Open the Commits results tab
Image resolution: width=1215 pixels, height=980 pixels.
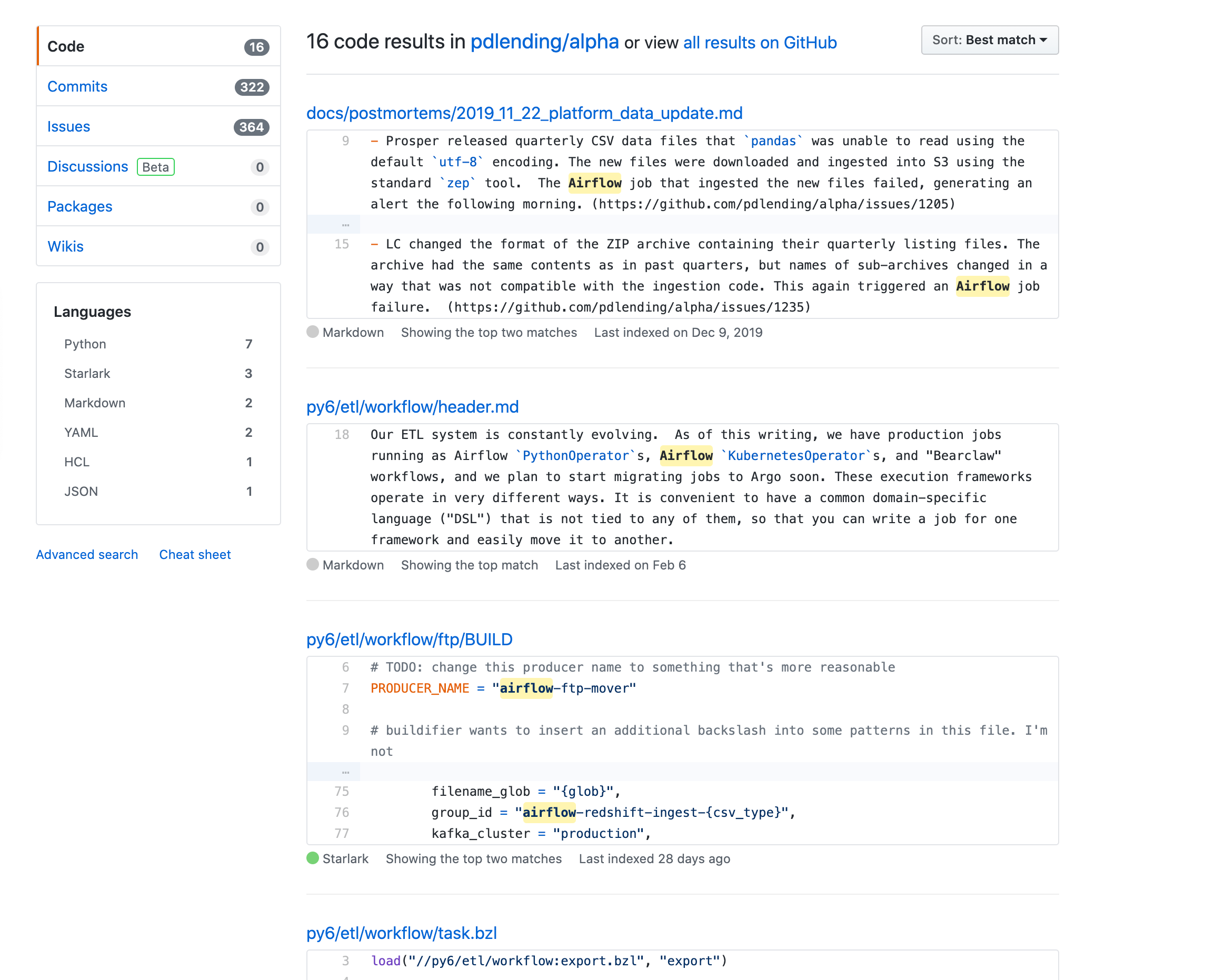click(x=158, y=86)
